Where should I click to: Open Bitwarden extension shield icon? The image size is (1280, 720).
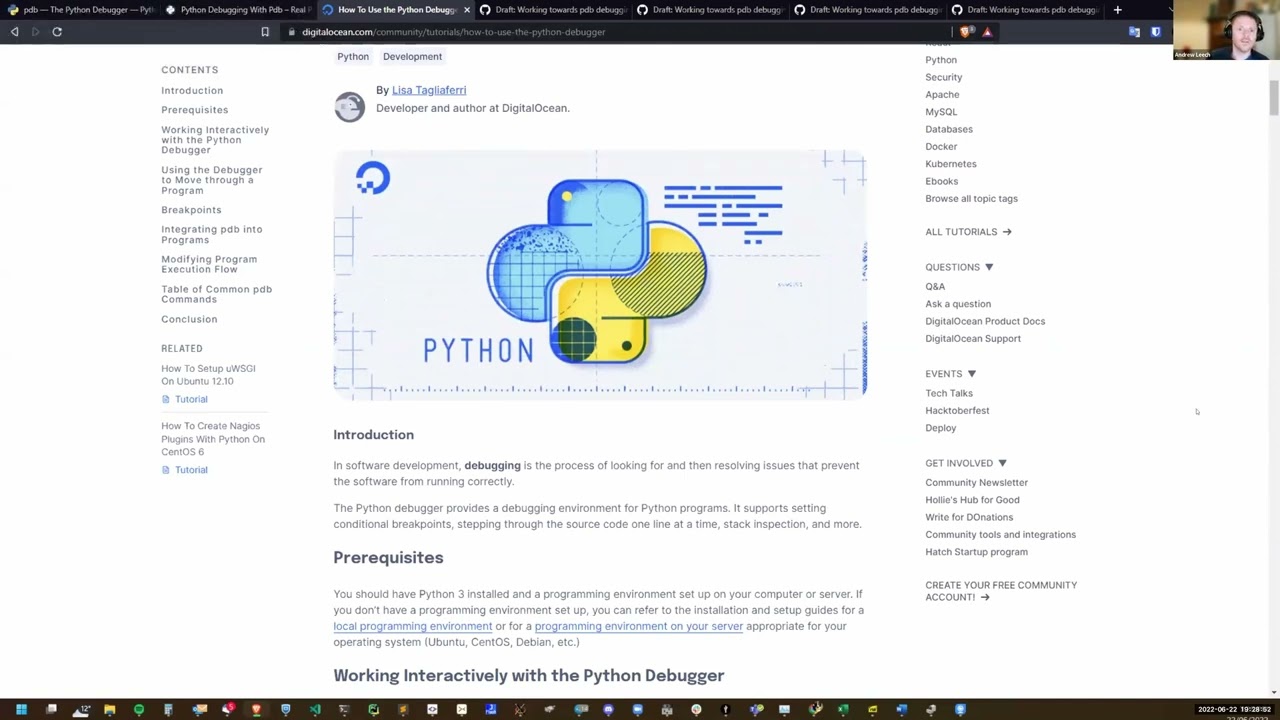click(x=1156, y=32)
